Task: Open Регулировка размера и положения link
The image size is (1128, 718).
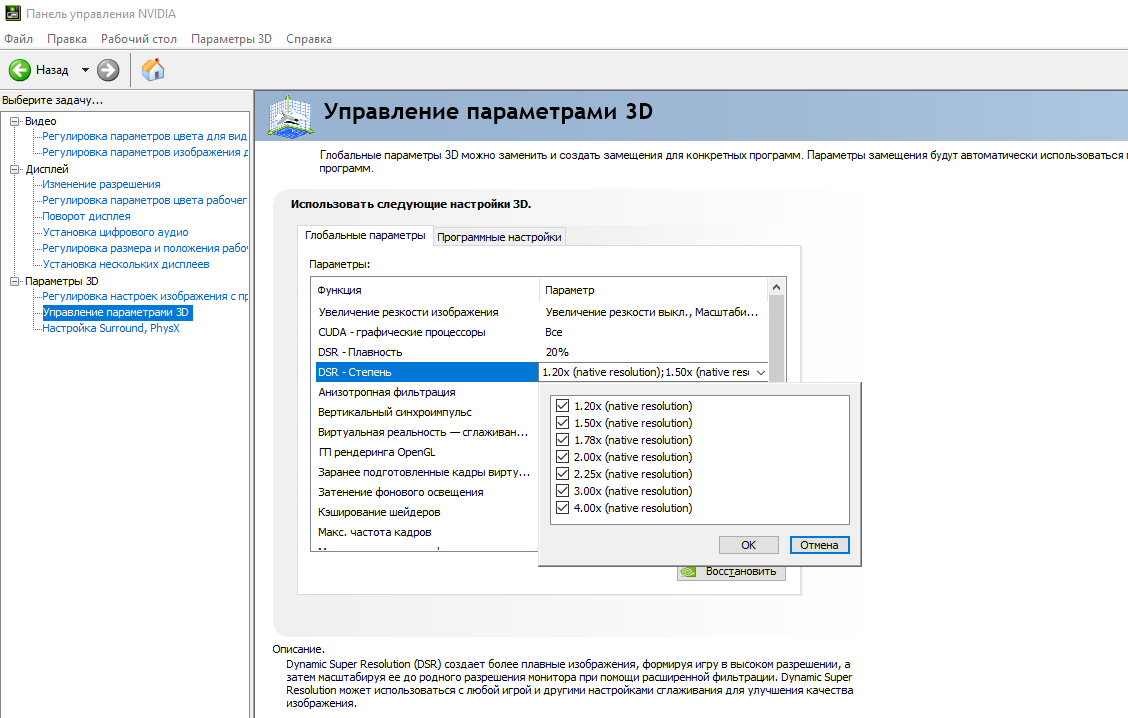Action: coord(144,248)
